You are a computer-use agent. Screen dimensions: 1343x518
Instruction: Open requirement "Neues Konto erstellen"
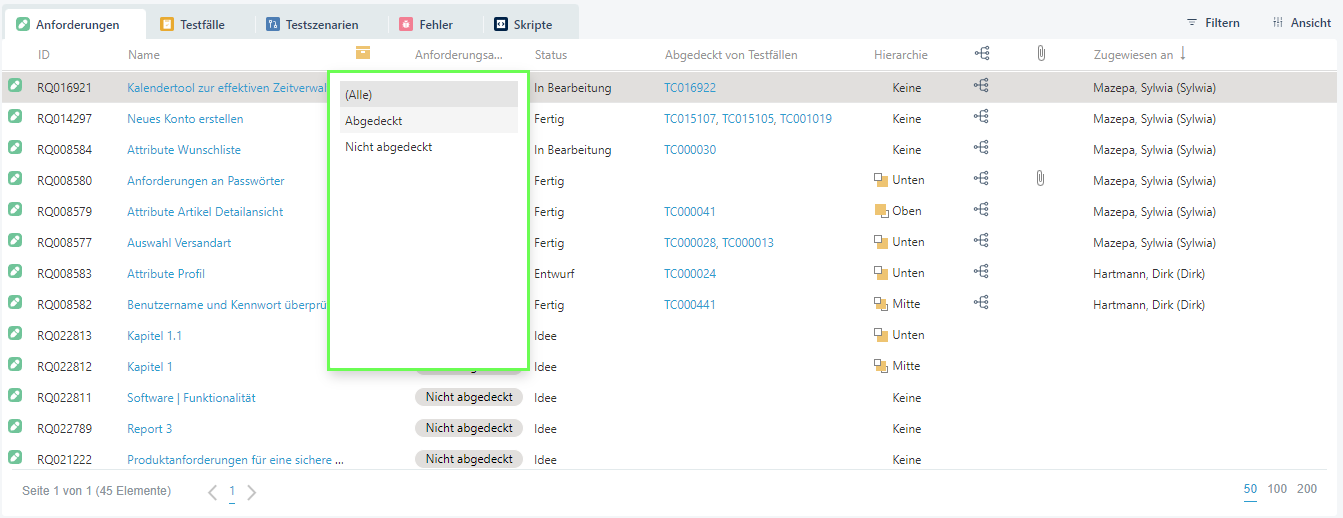point(185,119)
